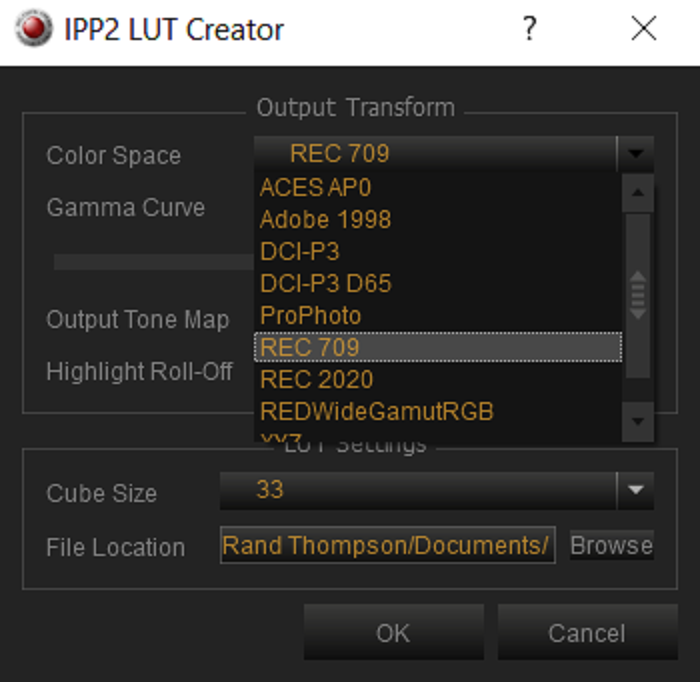Click the File Location path field
The height and width of the screenshot is (682, 700).
pyautogui.click(x=388, y=545)
